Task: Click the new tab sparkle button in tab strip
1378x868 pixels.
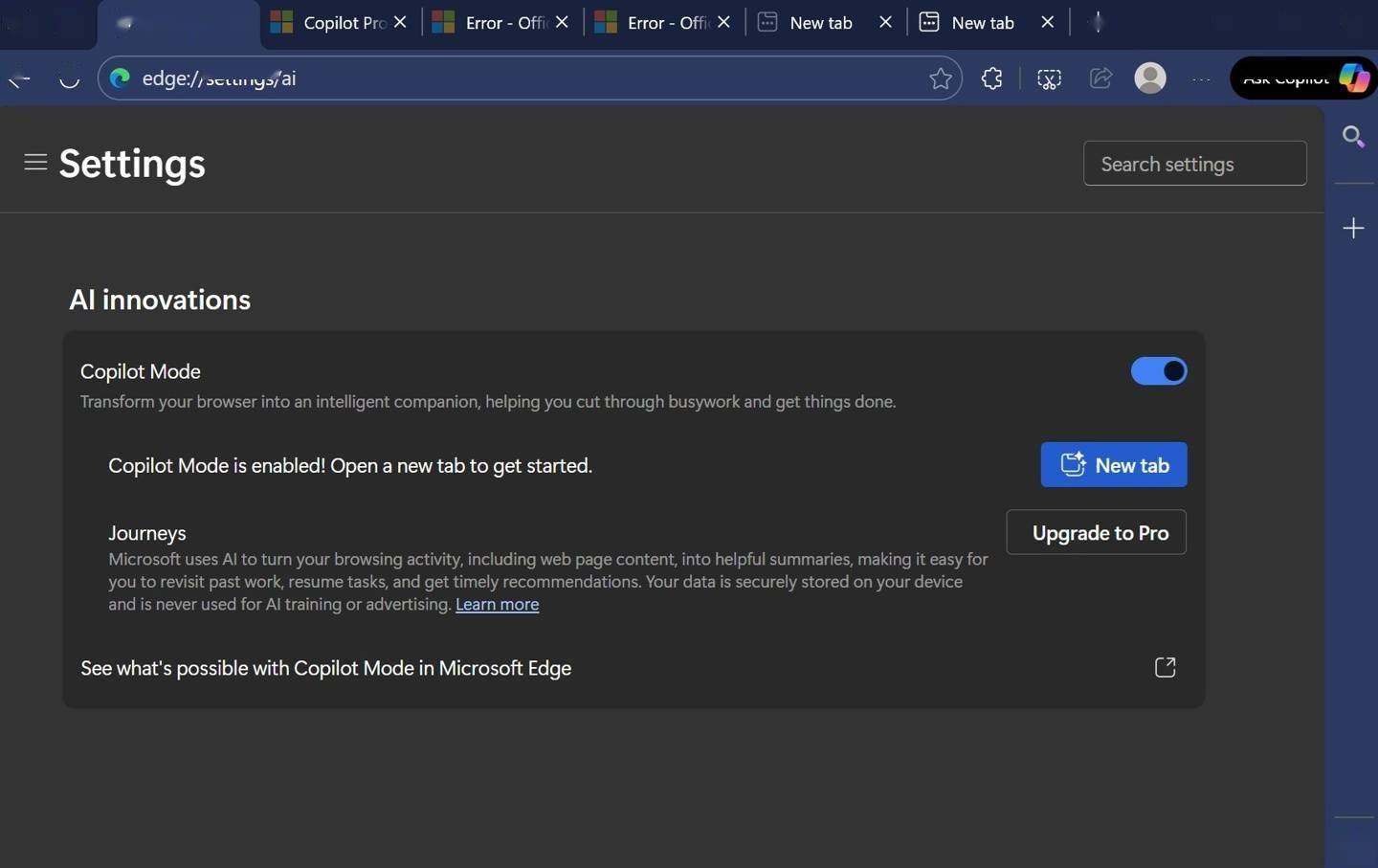Action: (1098, 22)
